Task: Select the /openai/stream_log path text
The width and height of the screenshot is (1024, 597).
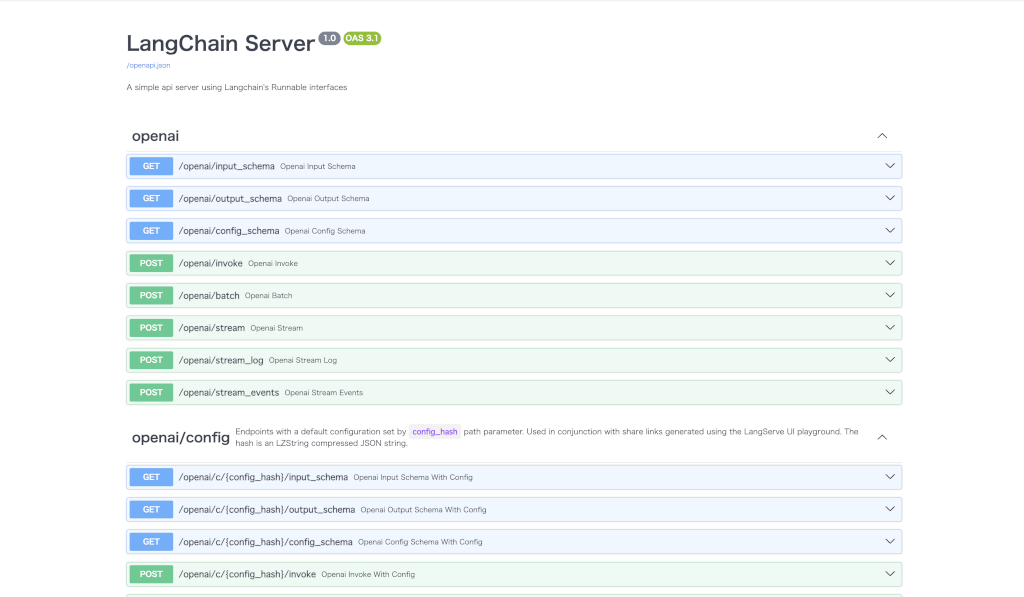Action: [x=221, y=360]
